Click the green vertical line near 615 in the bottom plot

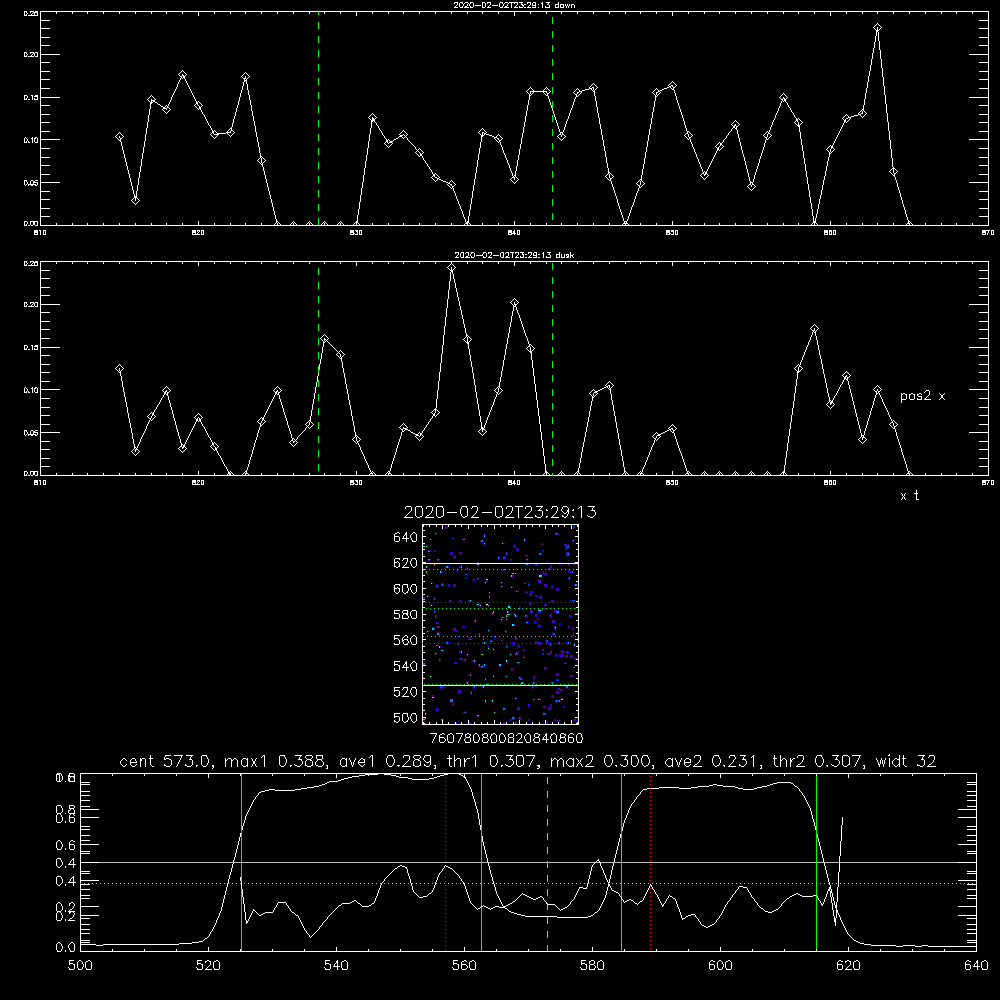(816, 862)
